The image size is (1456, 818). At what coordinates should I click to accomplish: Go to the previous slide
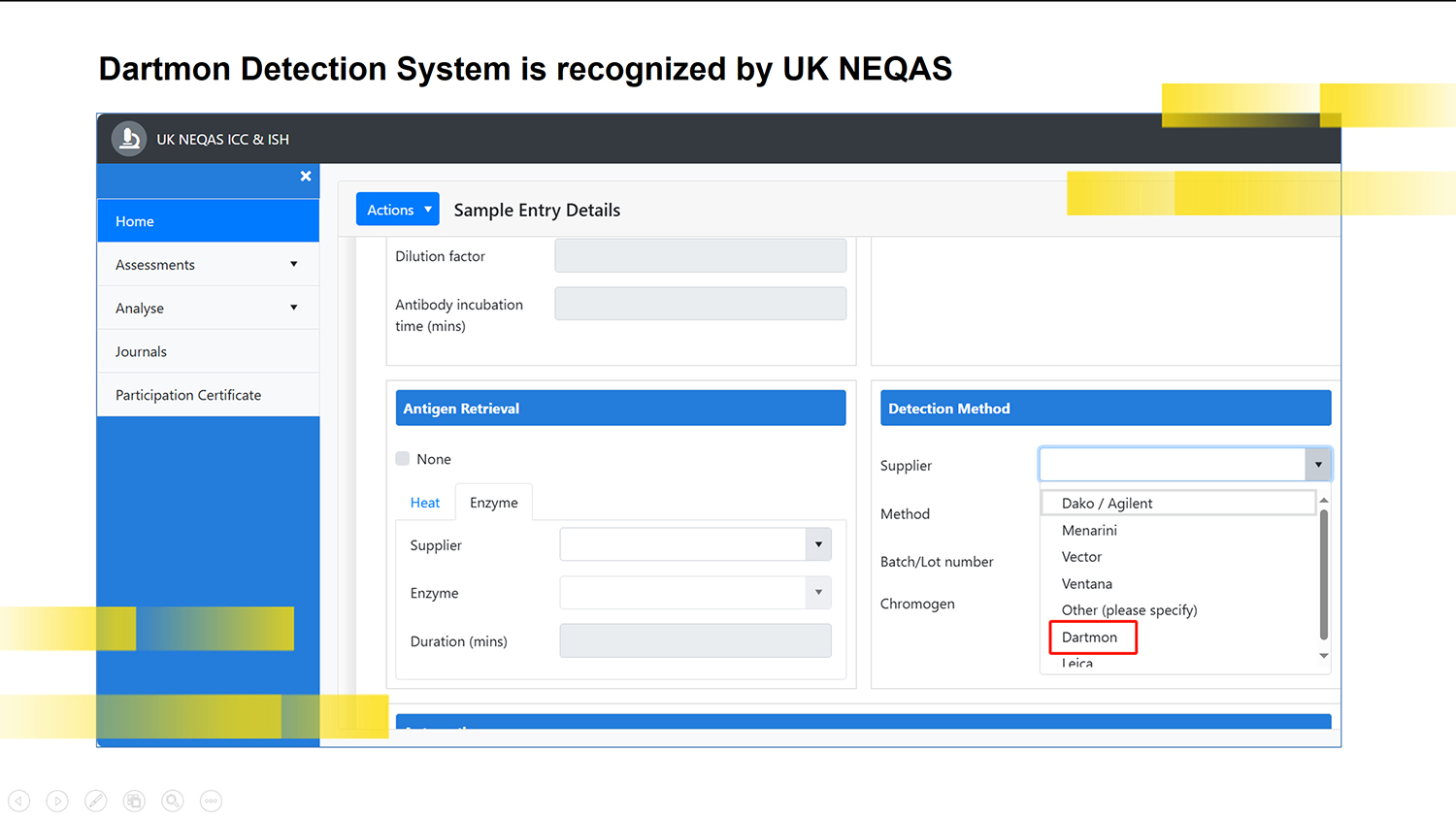click(19, 801)
